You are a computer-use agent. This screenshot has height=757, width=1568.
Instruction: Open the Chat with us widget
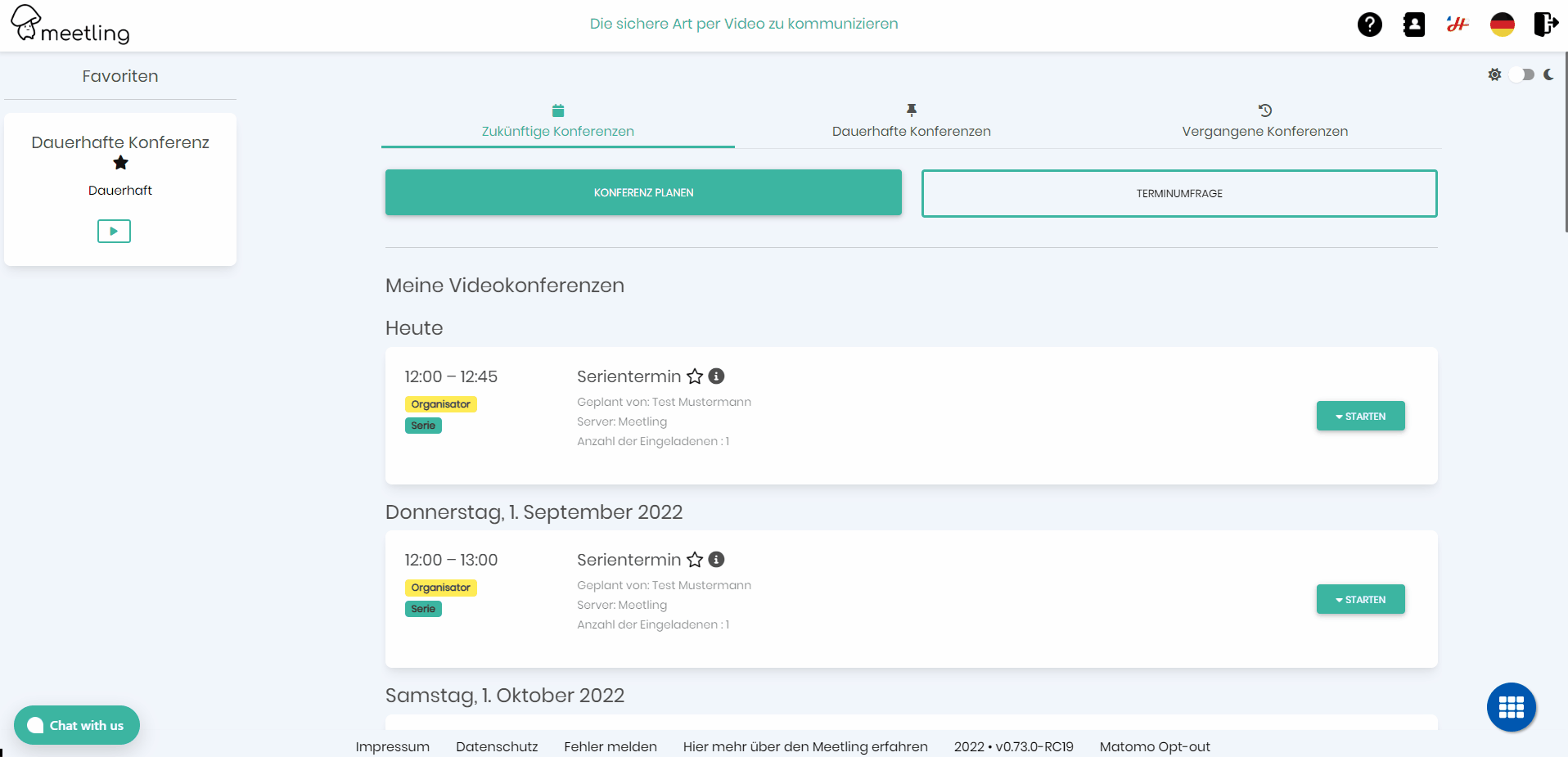point(77,725)
